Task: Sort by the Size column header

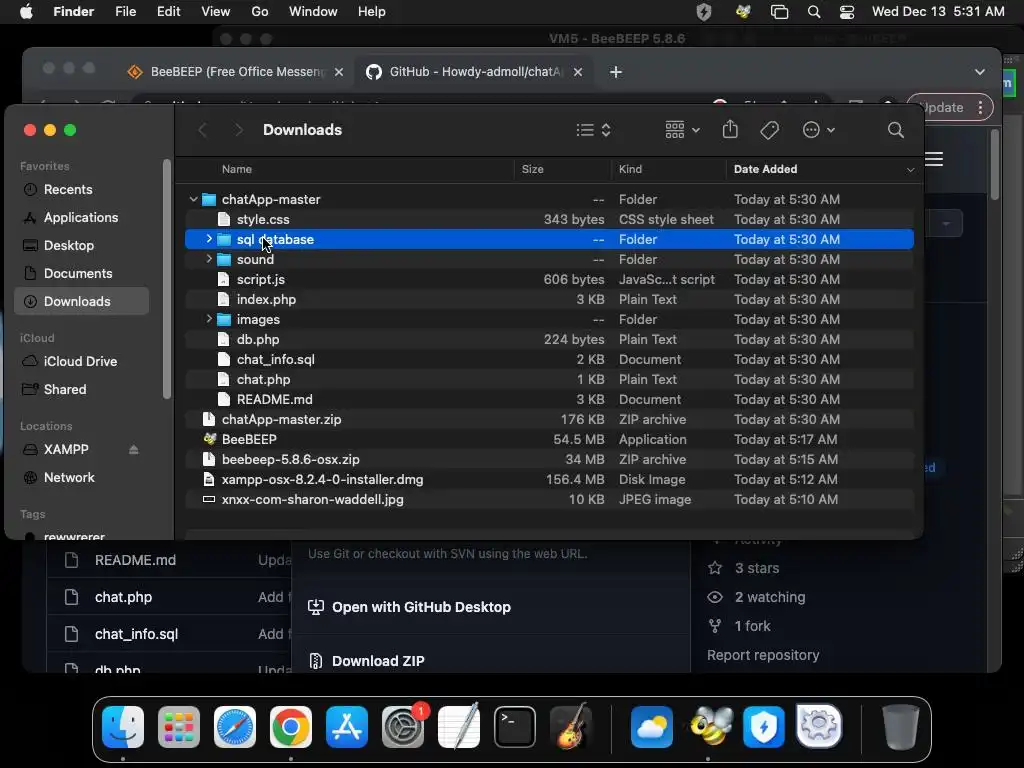Action: [532, 169]
